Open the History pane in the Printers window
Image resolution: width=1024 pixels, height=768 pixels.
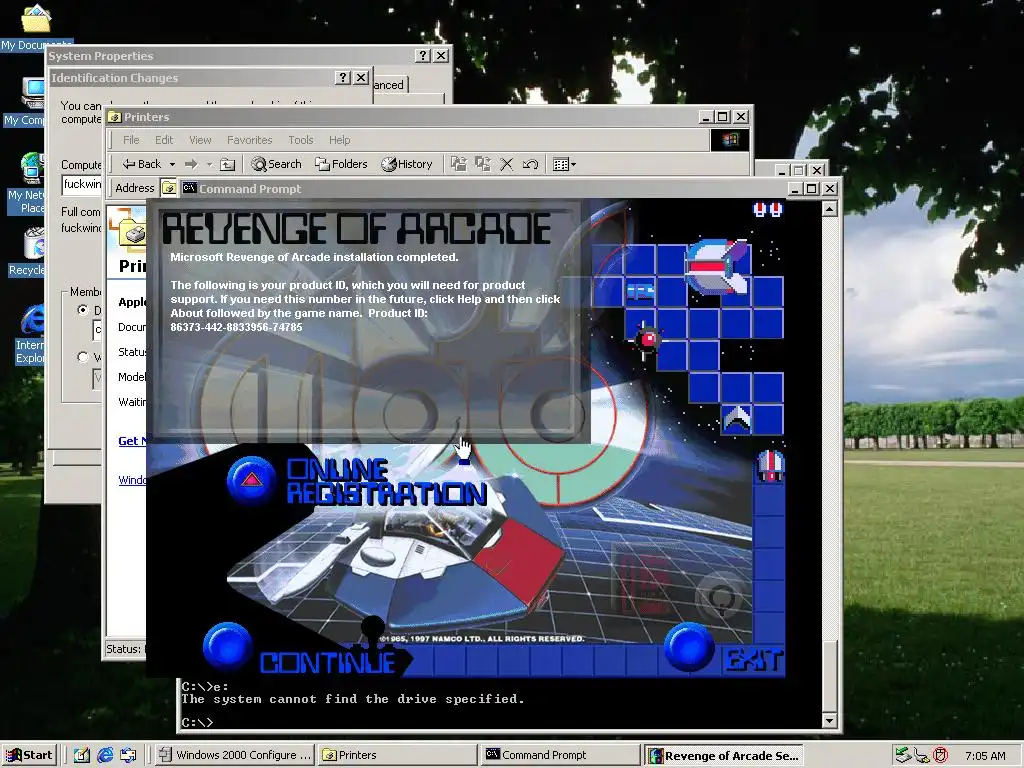407,164
